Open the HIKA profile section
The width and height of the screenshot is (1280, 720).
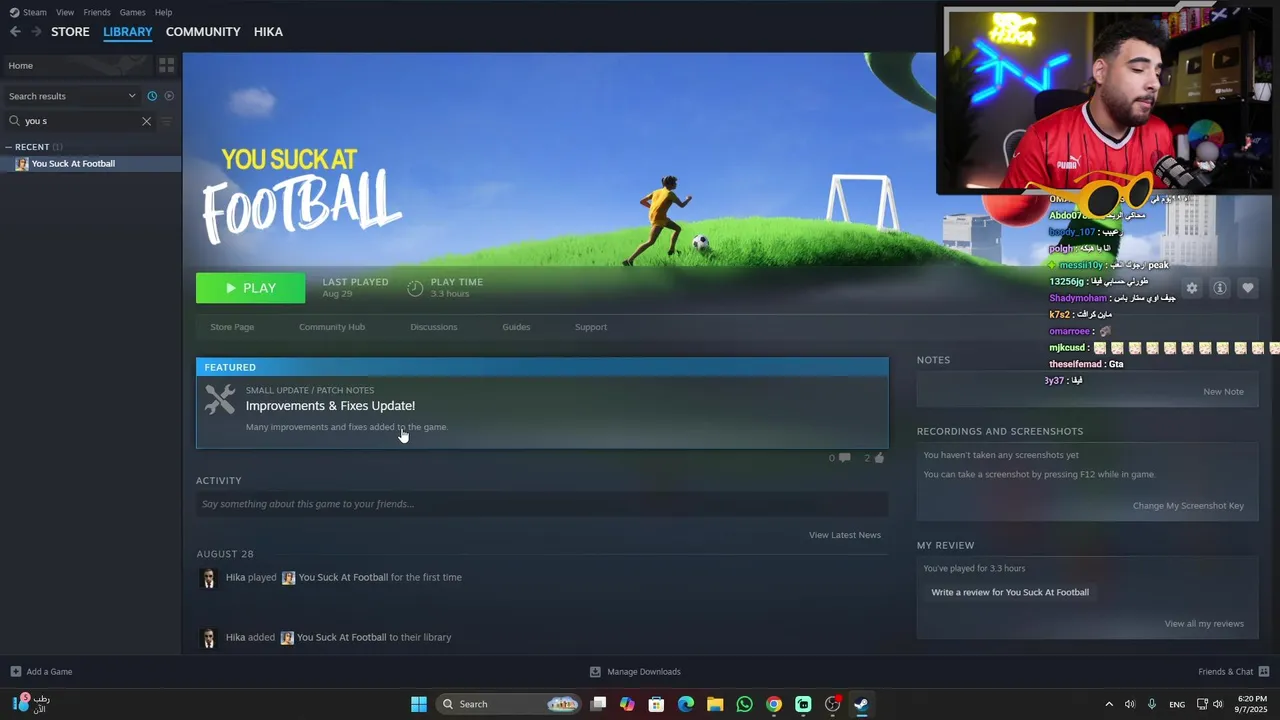(268, 32)
